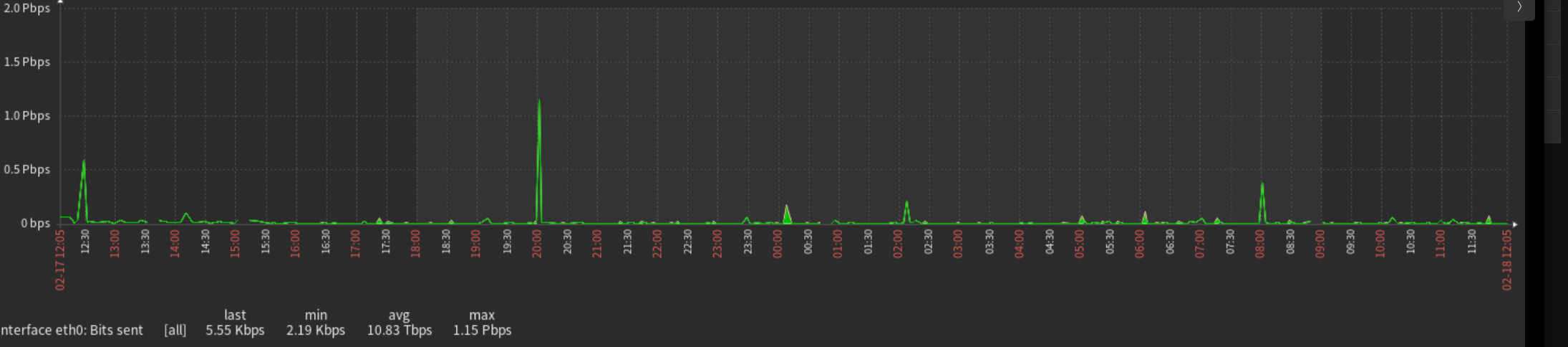1568x347 pixels.
Task: Click the small peak after 02:00
Action: tap(906, 212)
